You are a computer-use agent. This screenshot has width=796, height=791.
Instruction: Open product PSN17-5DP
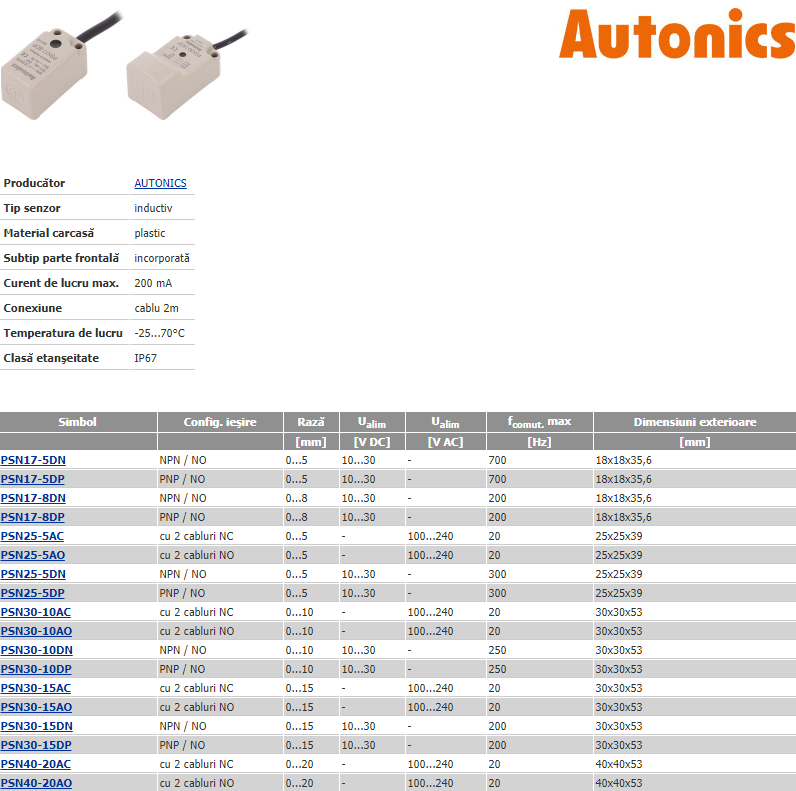point(32,479)
